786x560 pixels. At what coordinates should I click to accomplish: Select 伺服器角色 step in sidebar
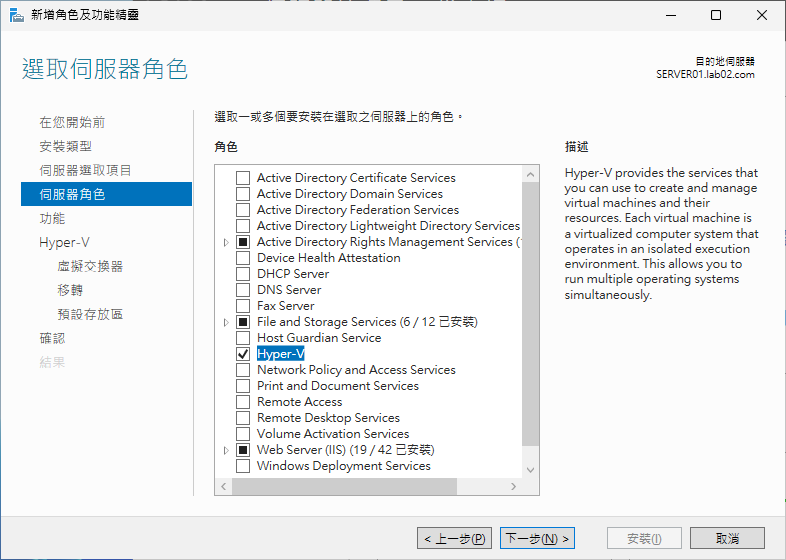(x=106, y=194)
